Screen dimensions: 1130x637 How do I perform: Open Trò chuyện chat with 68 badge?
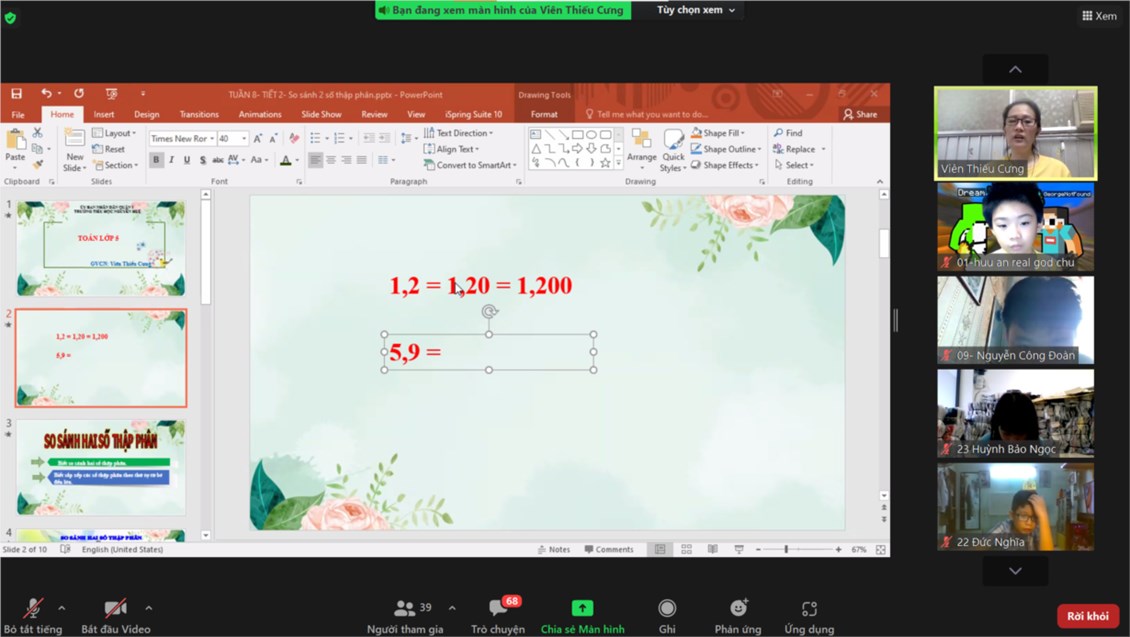pos(498,608)
